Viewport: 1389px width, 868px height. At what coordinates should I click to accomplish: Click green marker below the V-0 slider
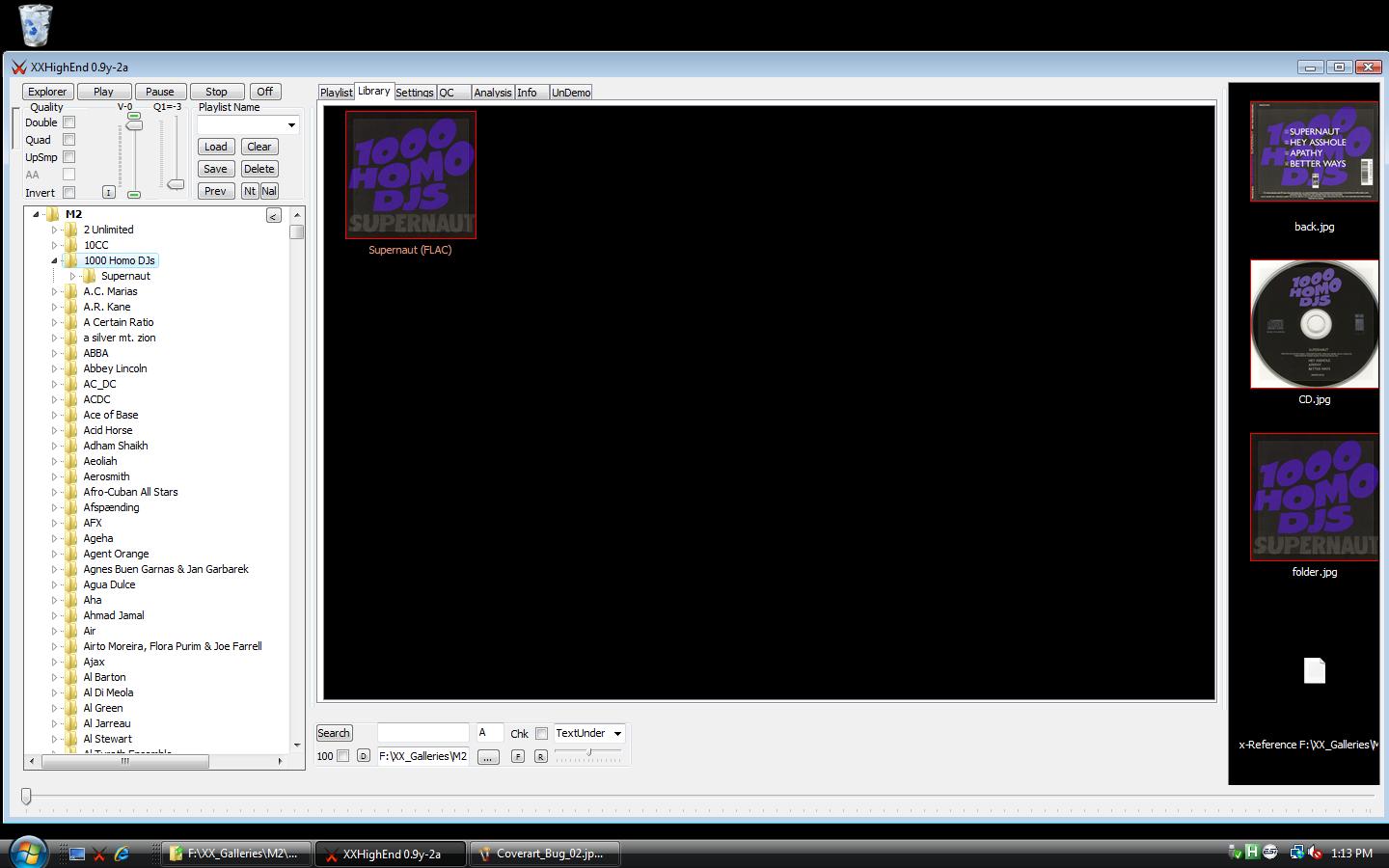134,195
